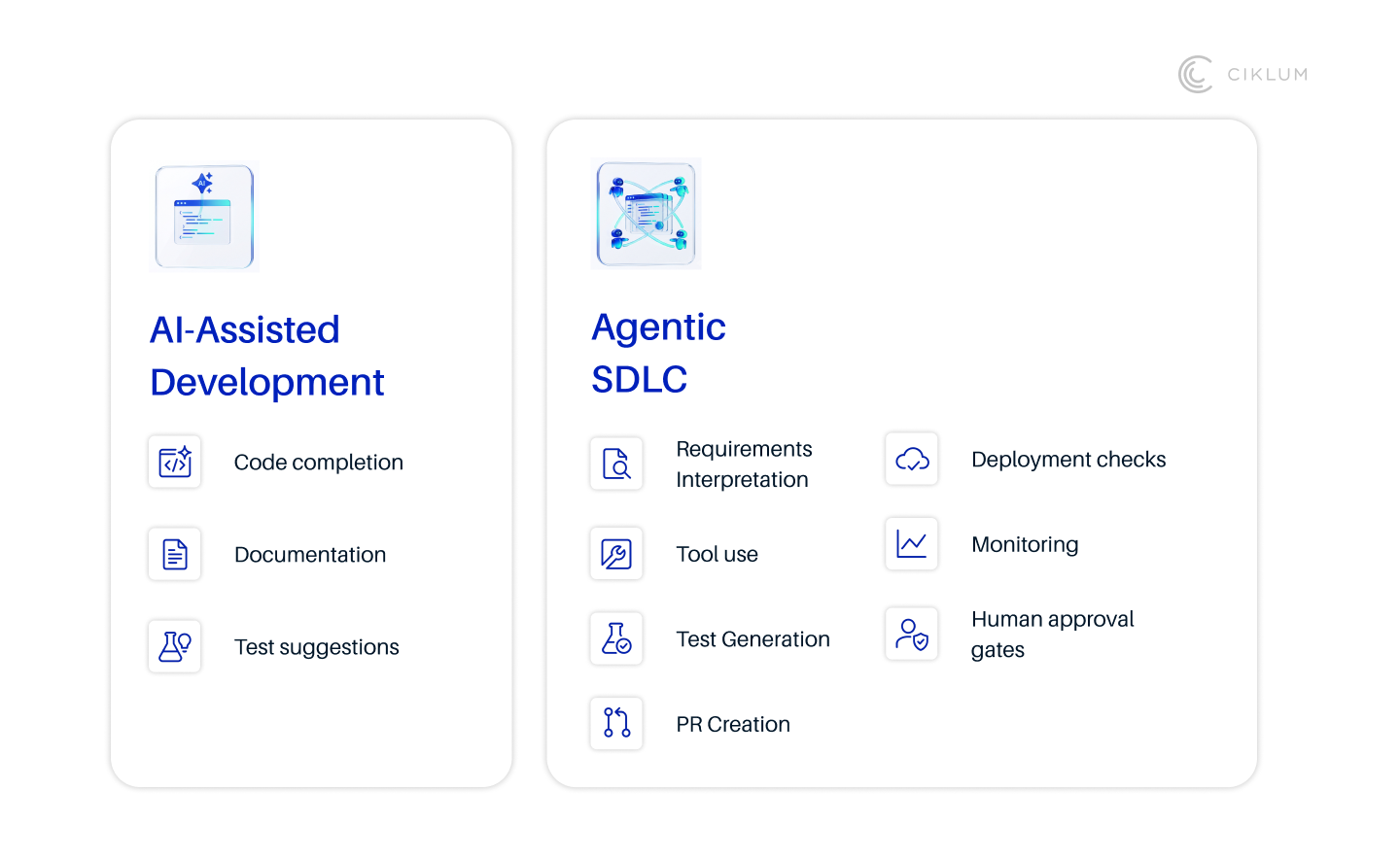Select the 'AI-Assisted Development' heading
Viewport: 1400px width, 860px height.
click(x=267, y=356)
